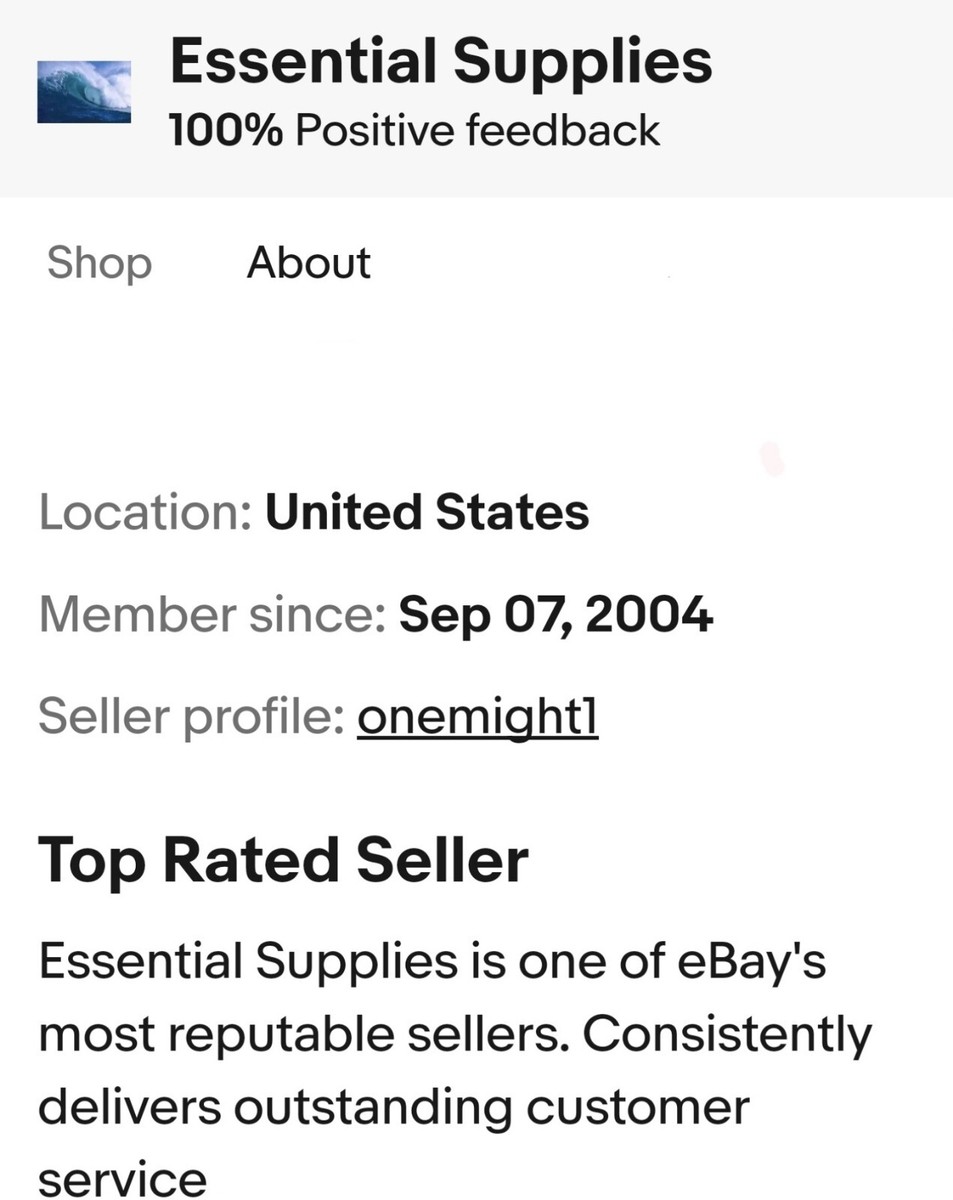Open the Essential Supplies store name

(441, 60)
